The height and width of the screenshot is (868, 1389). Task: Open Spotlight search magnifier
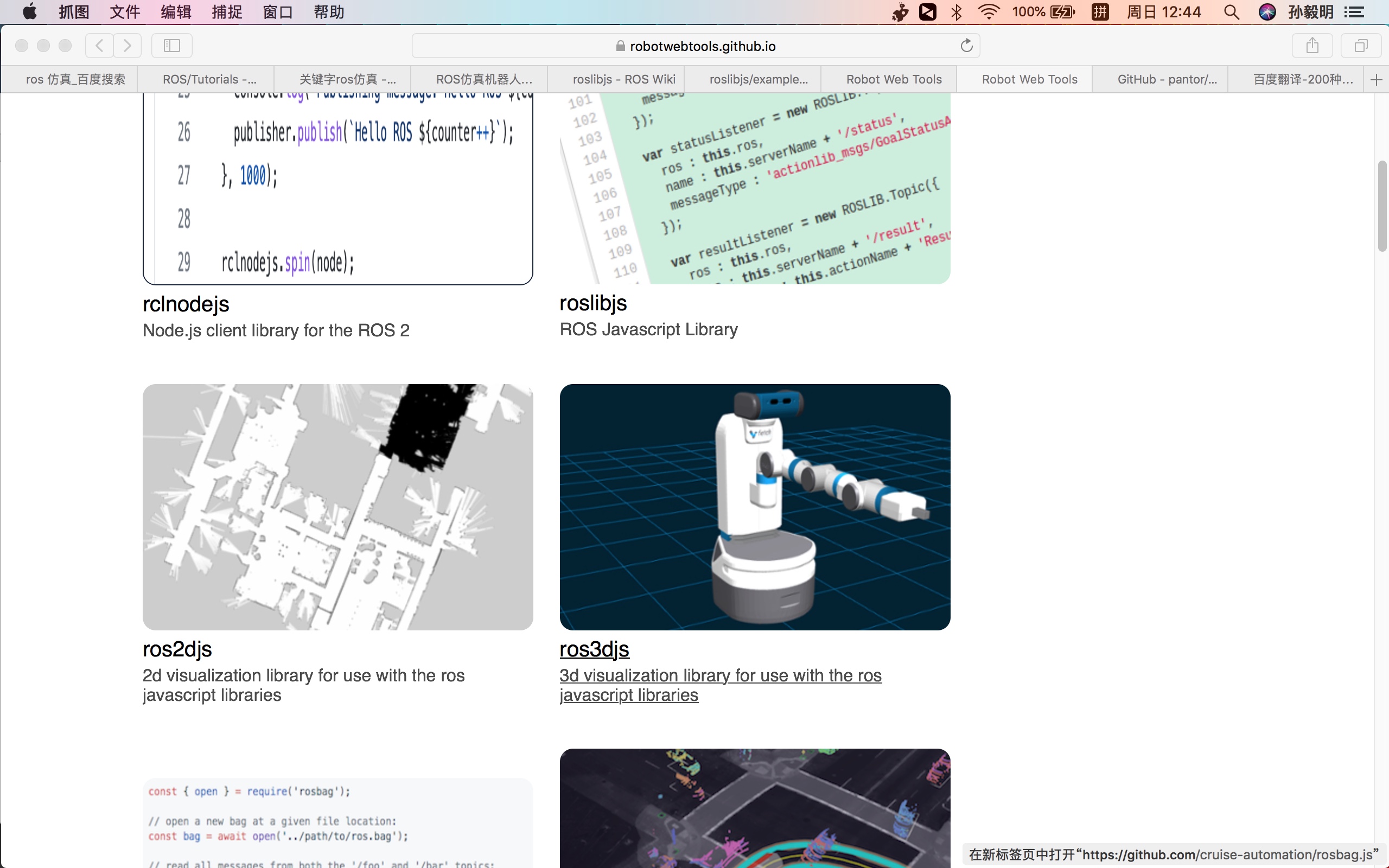pyautogui.click(x=1231, y=12)
